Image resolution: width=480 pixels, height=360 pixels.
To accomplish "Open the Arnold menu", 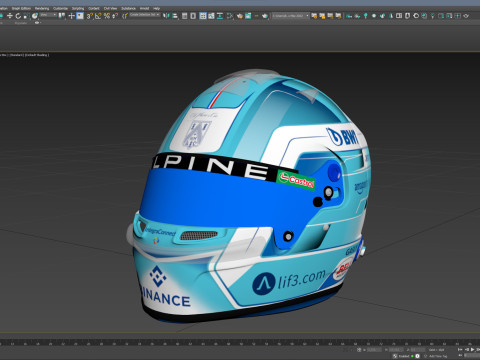I will pyautogui.click(x=144, y=8).
